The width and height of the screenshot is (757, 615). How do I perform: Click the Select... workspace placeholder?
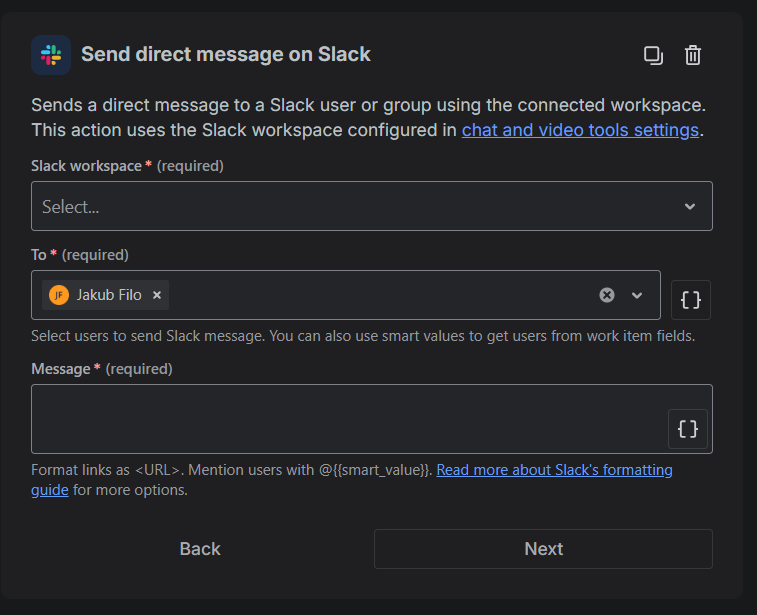pyautogui.click(x=71, y=207)
